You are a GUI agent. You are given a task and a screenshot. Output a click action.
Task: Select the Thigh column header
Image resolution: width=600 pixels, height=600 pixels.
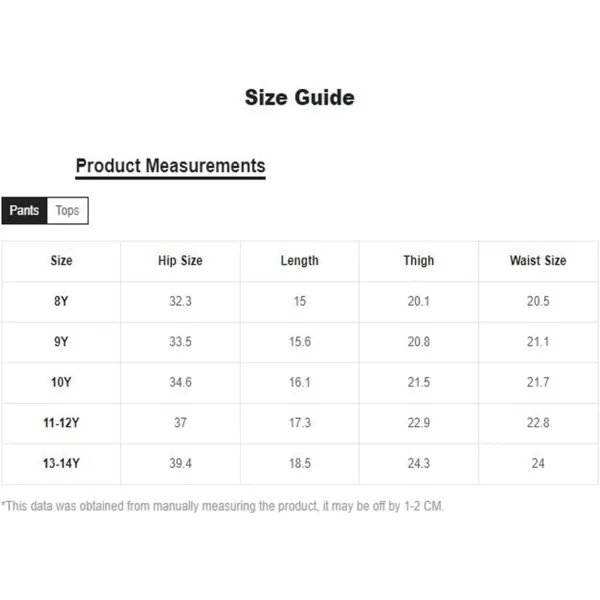pos(419,261)
